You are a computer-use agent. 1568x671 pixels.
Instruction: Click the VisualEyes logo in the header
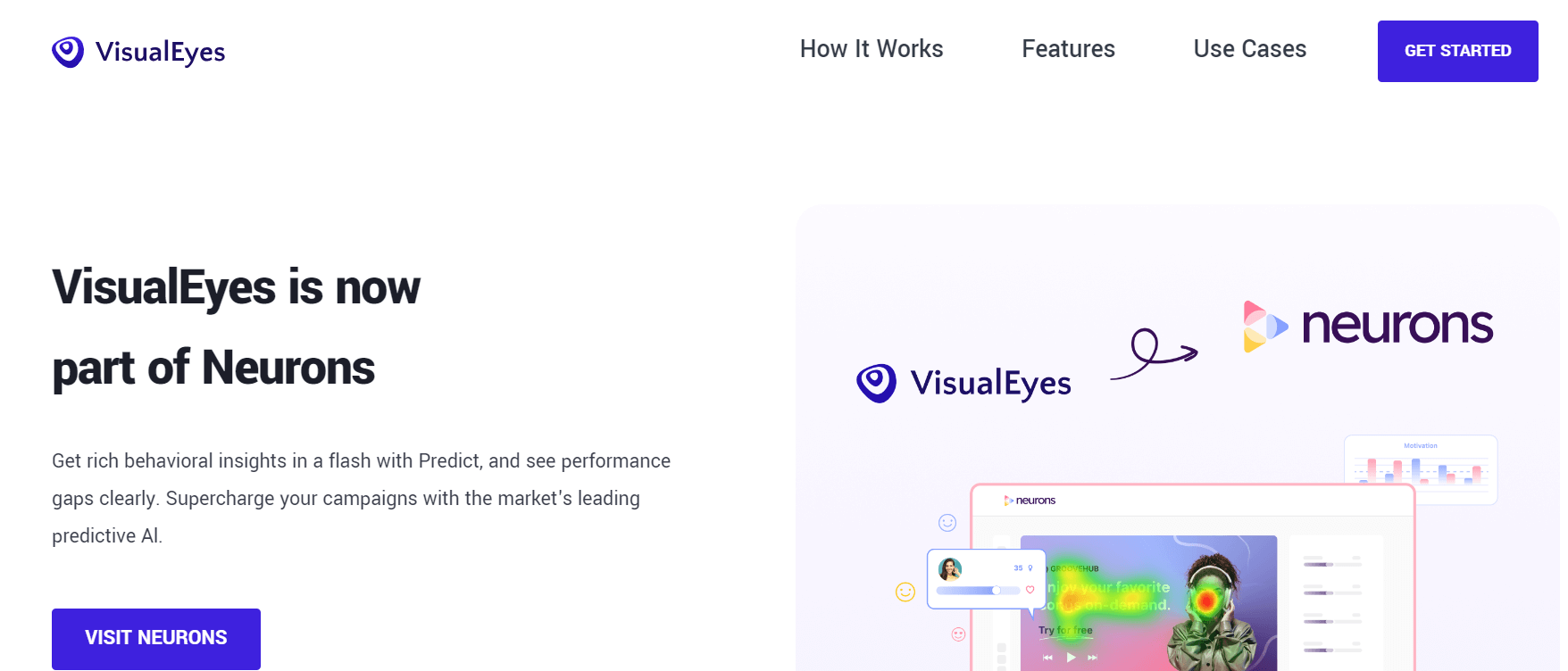(138, 52)
